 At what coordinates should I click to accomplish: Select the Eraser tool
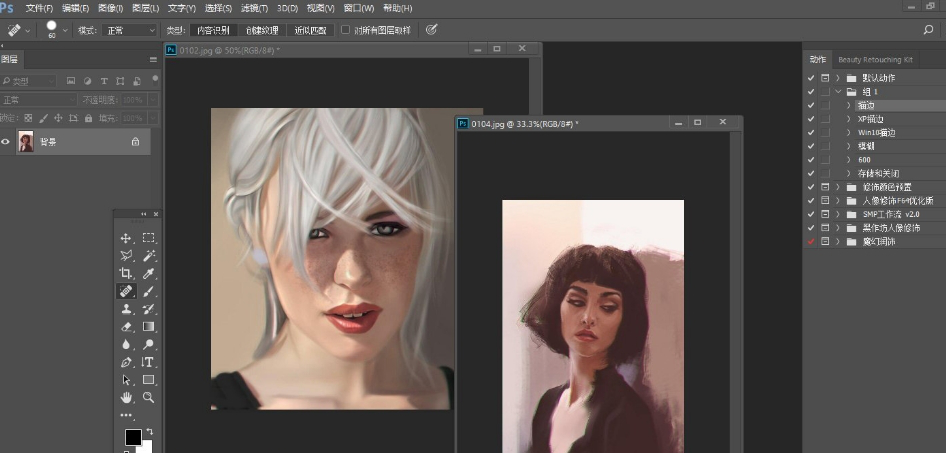tap(126, 327)
